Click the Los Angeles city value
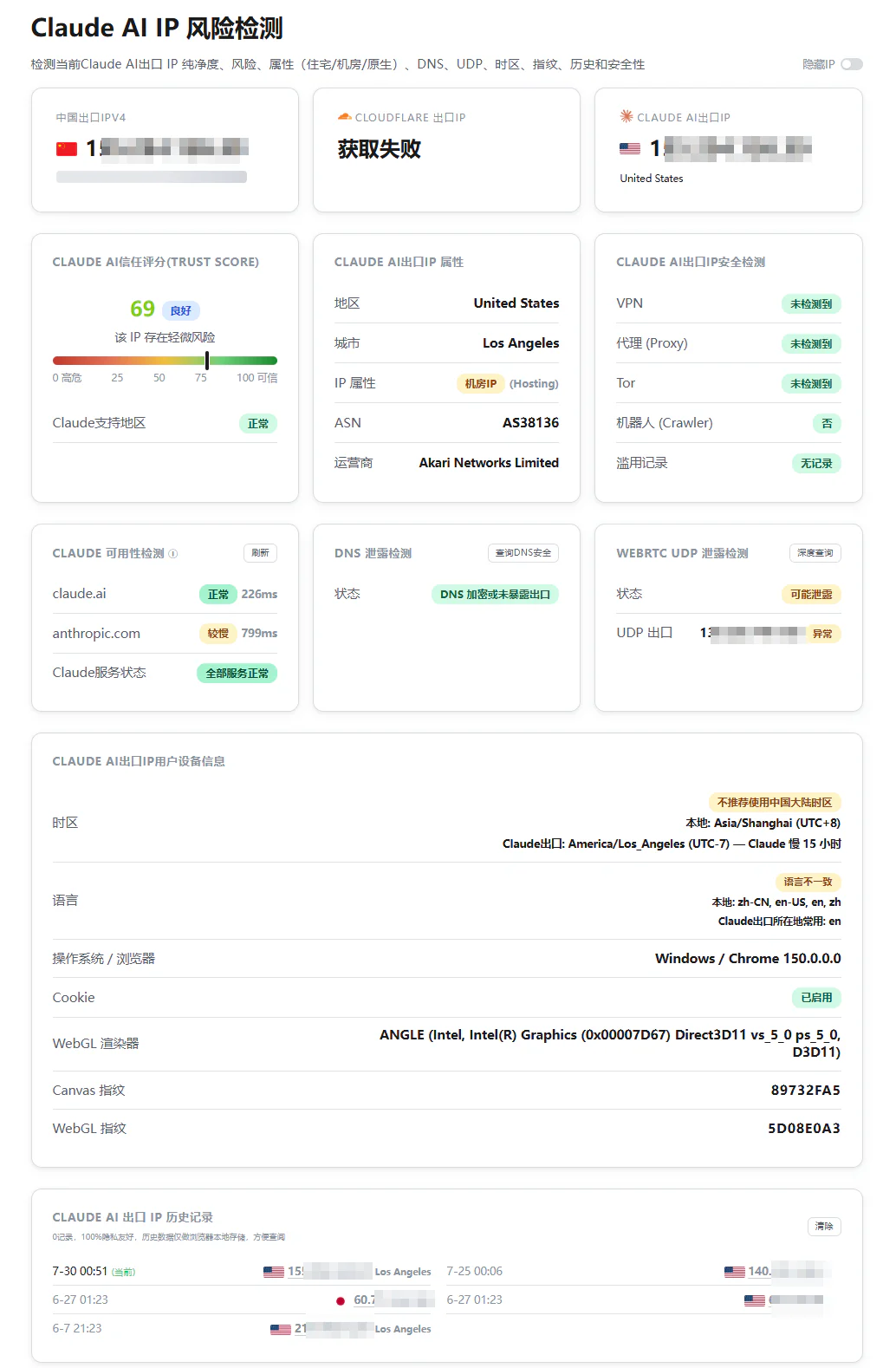Image resolution: width=896 pixels, height=1368 pixels. click(x=521, y=343)
